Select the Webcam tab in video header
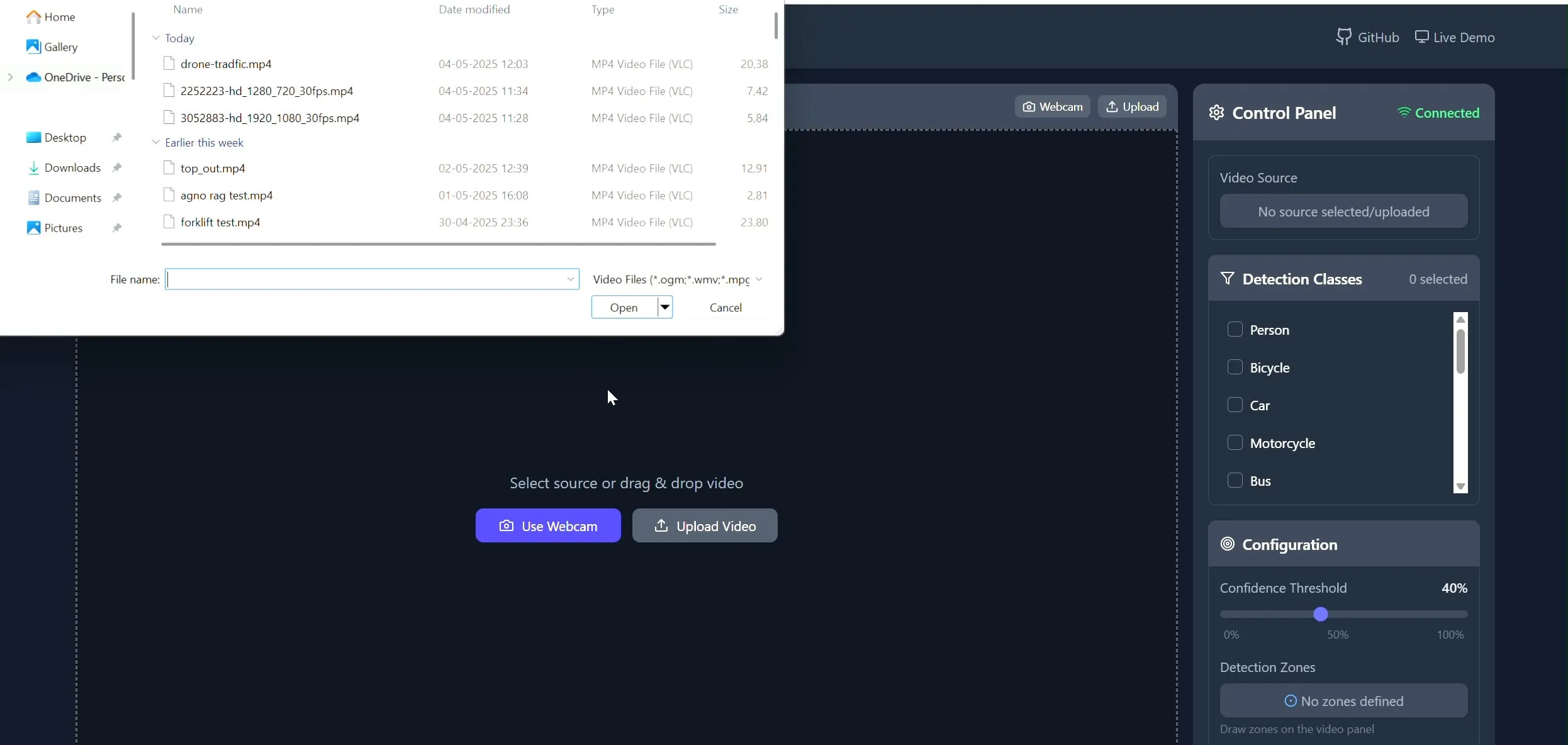The image size is (1568, 745). [x=1052, y=107]
